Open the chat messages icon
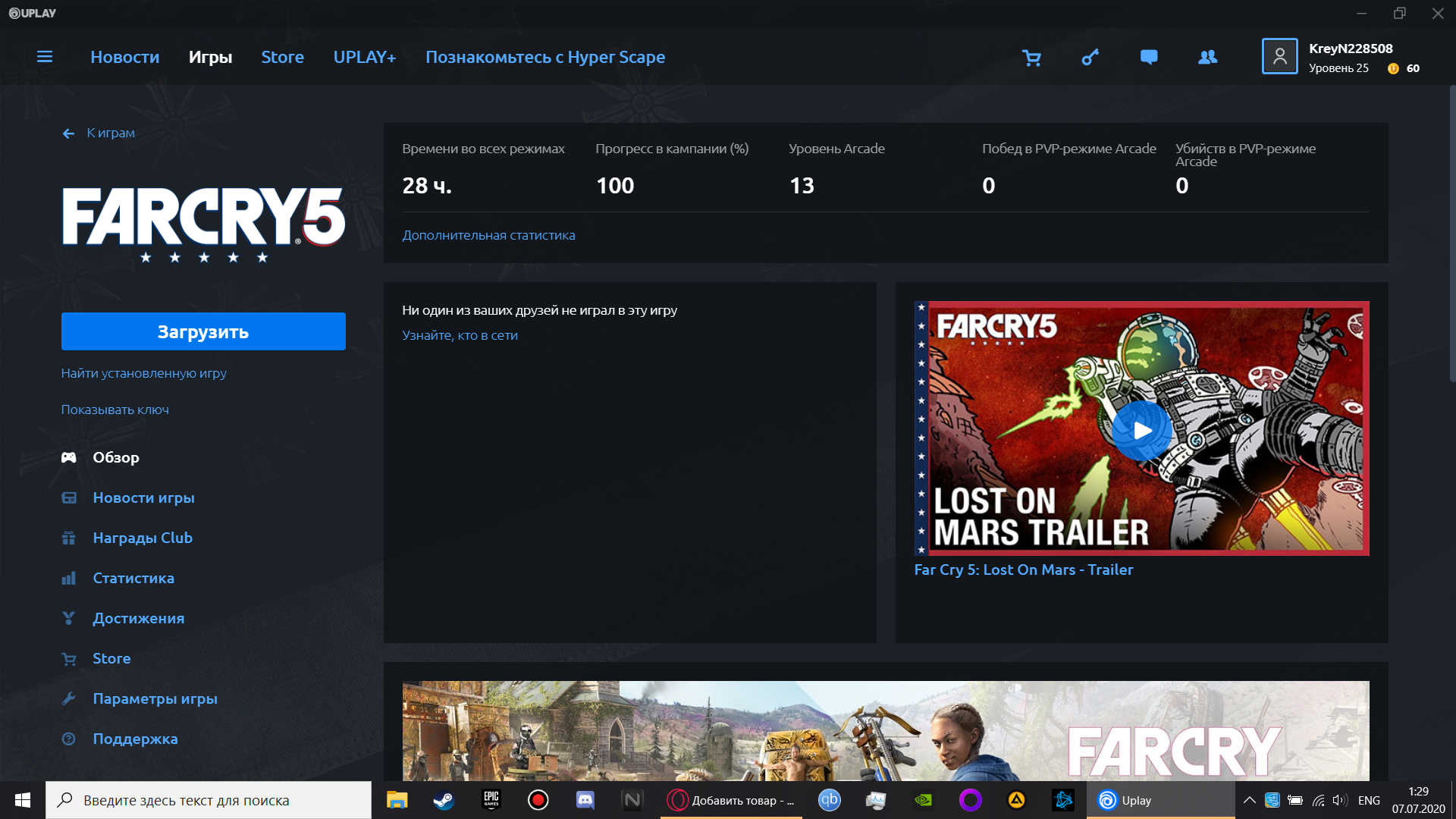 pyautogui.click(x=1149, y=58)
